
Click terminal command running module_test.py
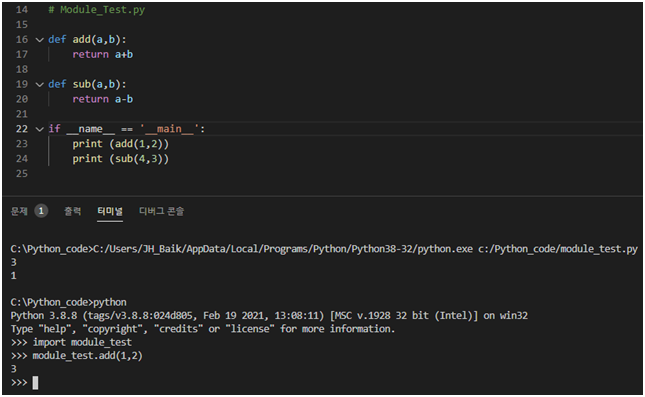coord(324,249)
